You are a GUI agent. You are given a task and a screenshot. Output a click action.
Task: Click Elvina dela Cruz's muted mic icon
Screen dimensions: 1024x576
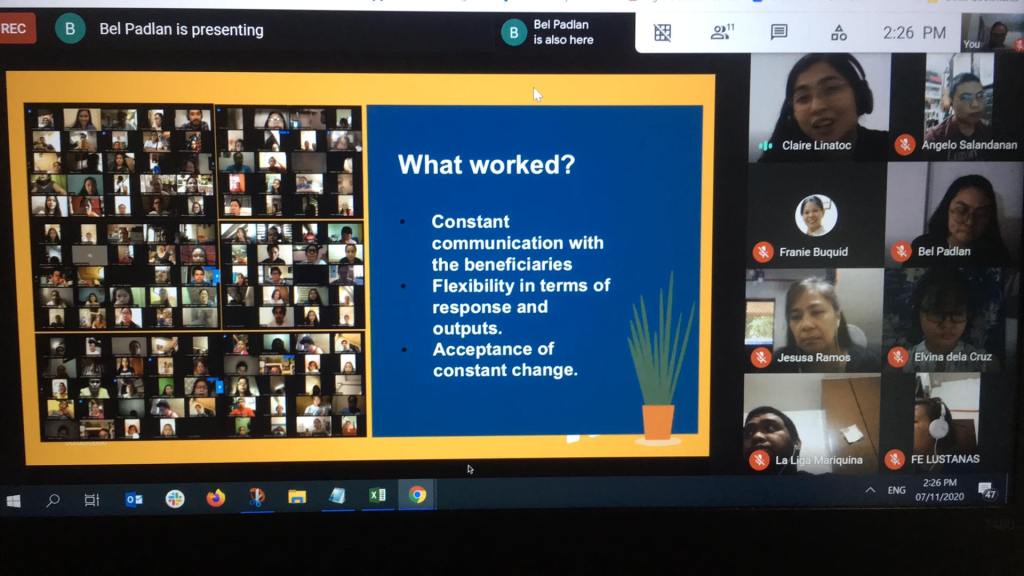pos(899,357)
